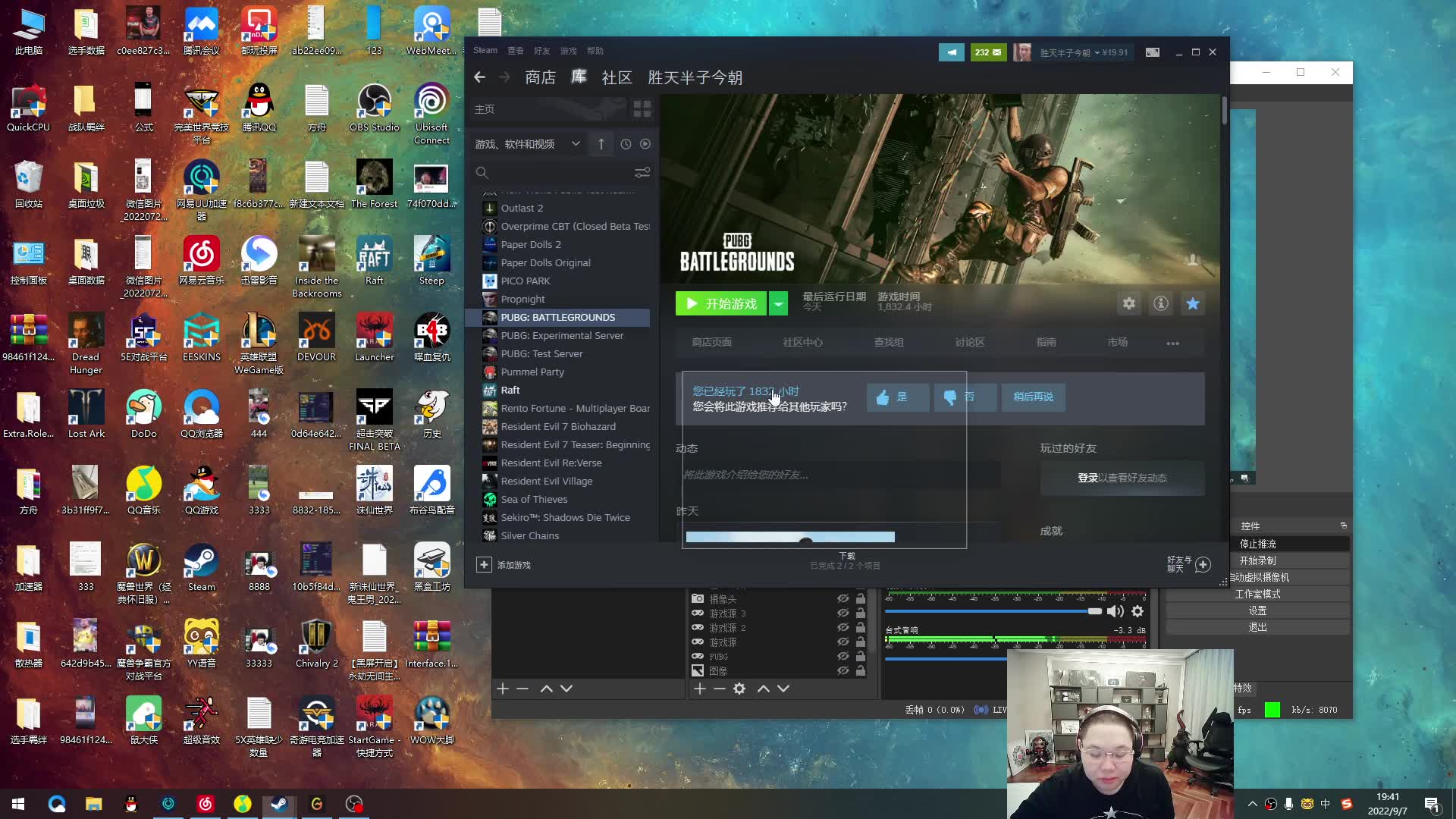Open the 帮助 menu in Steam

595,51
